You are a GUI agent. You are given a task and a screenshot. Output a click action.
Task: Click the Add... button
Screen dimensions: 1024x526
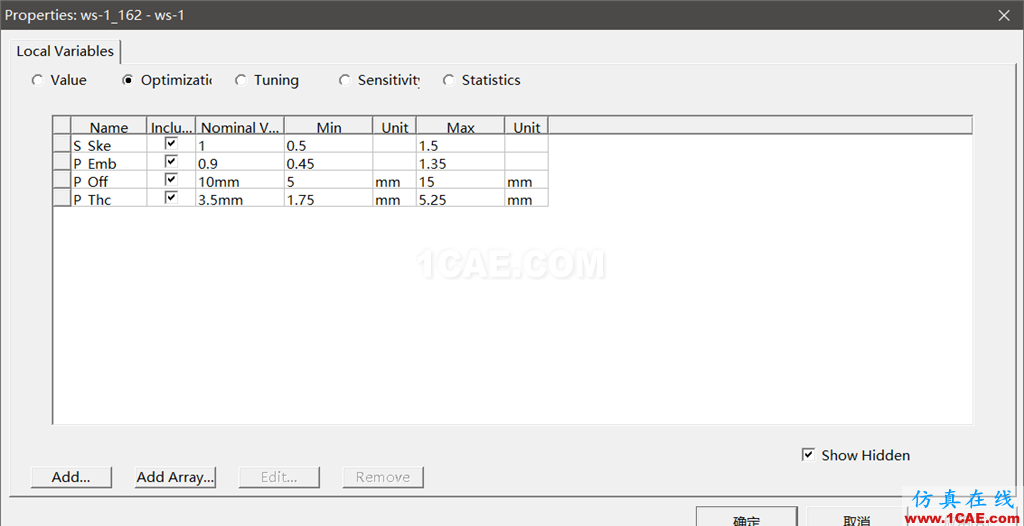coord(71,477)
